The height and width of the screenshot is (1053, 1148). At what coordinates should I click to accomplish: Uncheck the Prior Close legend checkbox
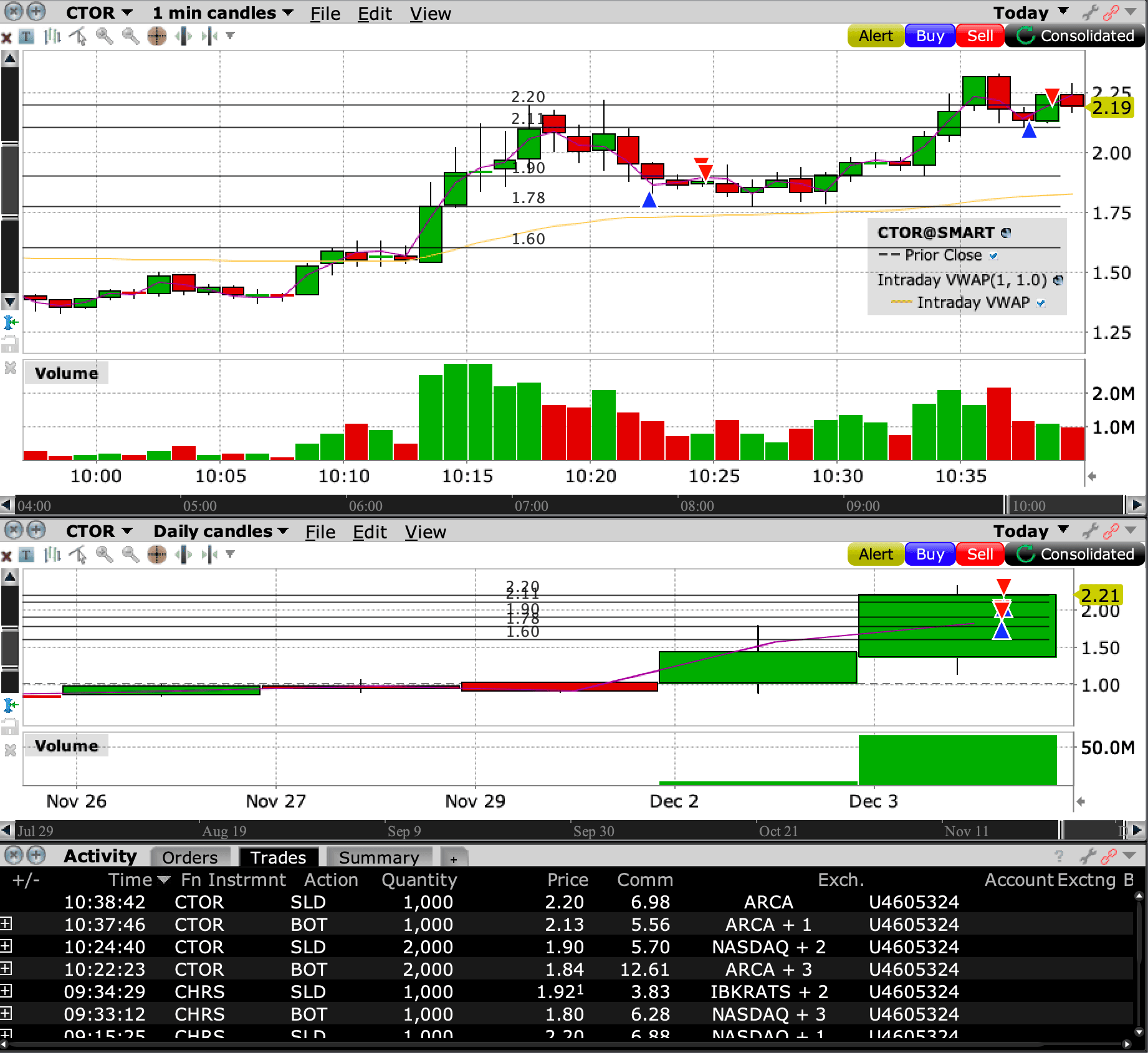pyautogui.click(x=993, y=255)
